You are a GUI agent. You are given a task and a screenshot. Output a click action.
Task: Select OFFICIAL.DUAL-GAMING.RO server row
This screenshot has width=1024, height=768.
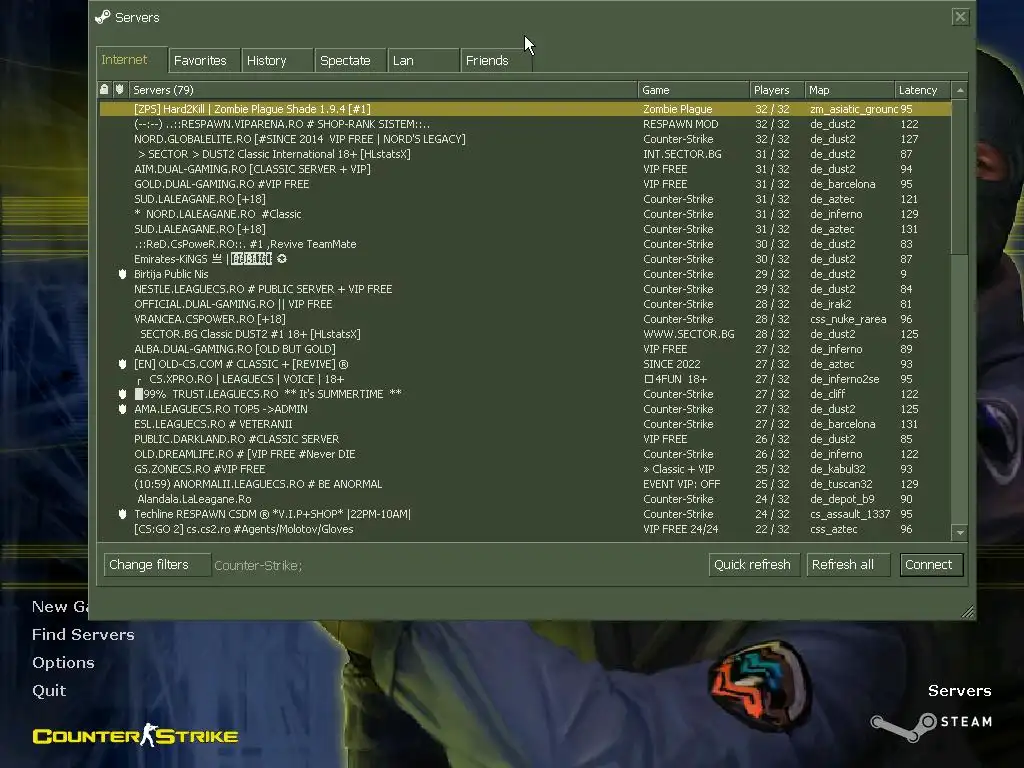[x=525, y=304]
